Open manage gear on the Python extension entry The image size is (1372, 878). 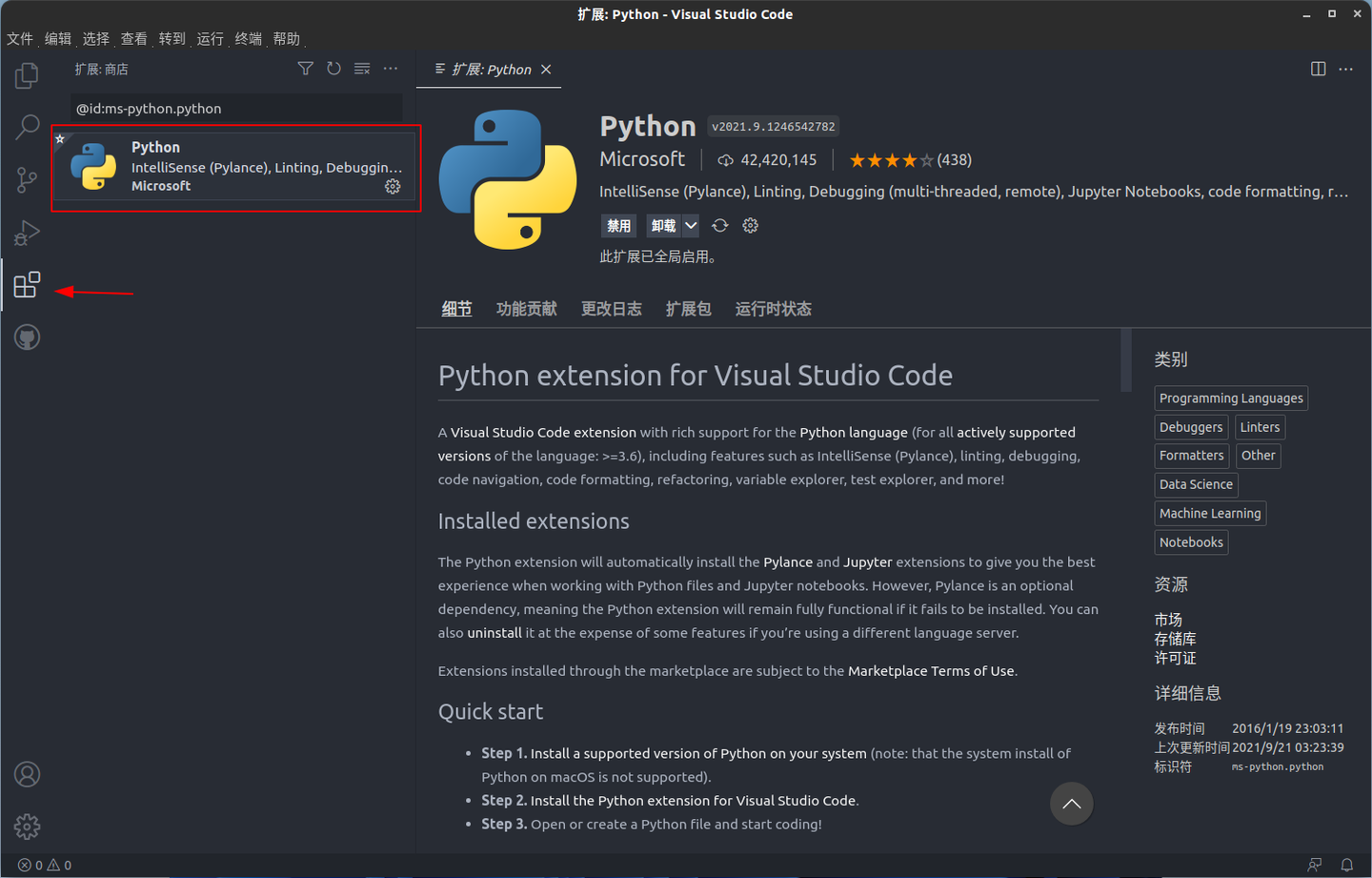click(x=393, y=187)
